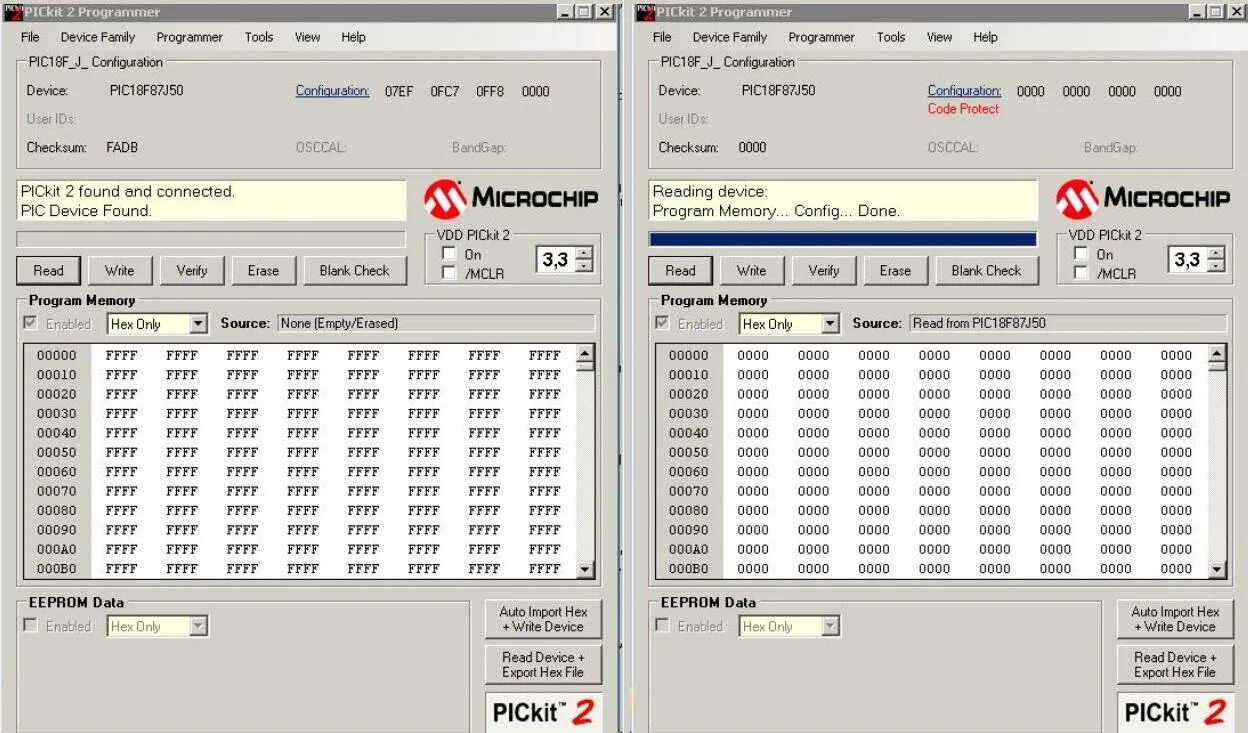Click right window program memory scrollbar up arrow

pos(1217,353)
